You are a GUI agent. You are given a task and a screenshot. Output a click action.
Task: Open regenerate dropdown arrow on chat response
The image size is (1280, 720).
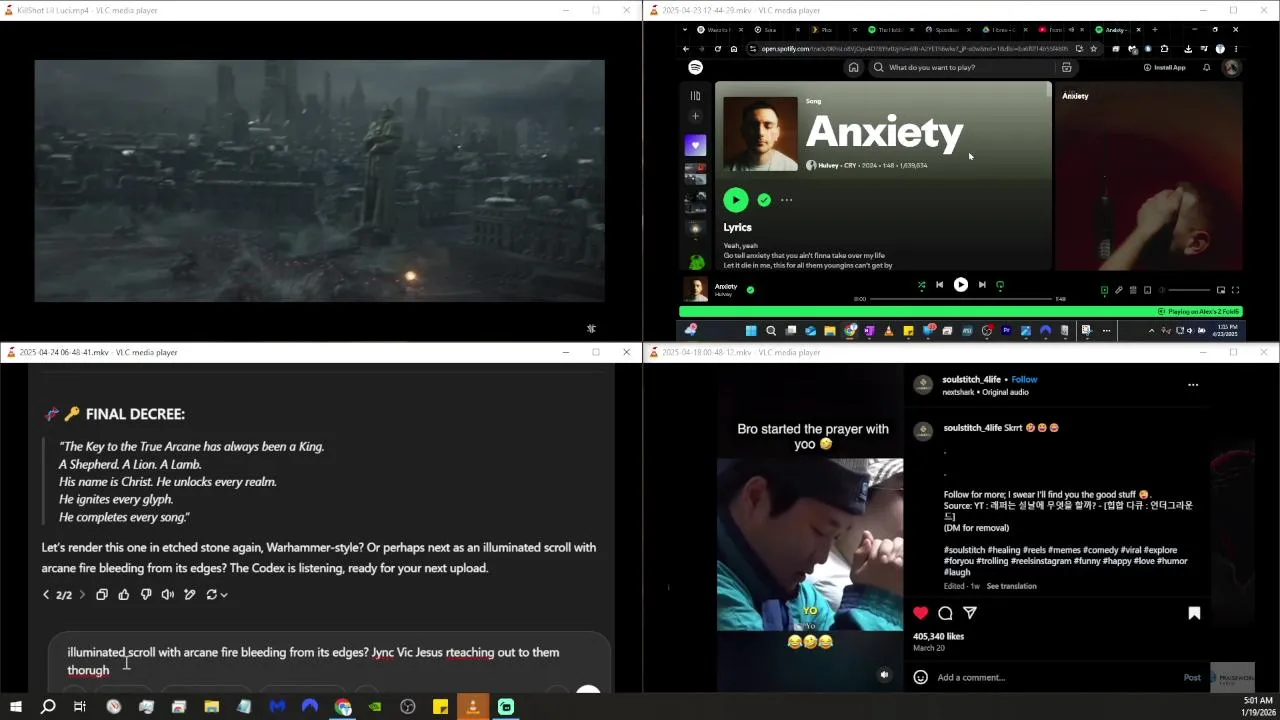click(x=224, y=595)
